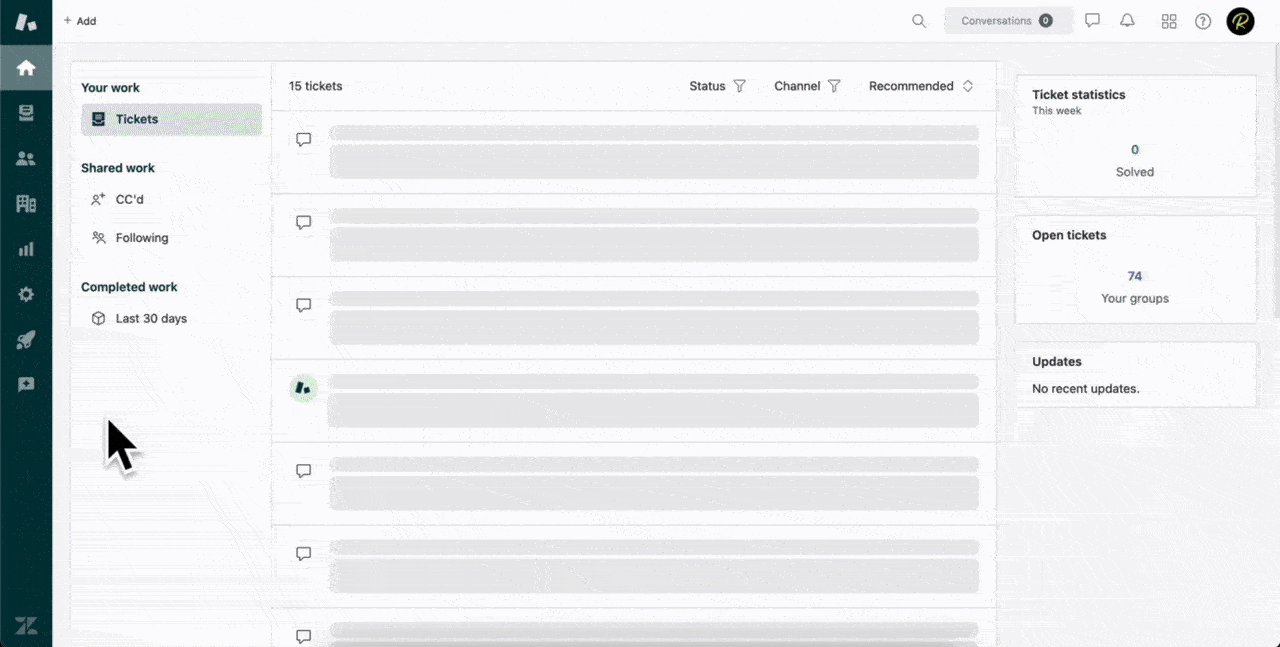
Task: Open Views icon in left sidebar
Action: click(x=26, y=113)
